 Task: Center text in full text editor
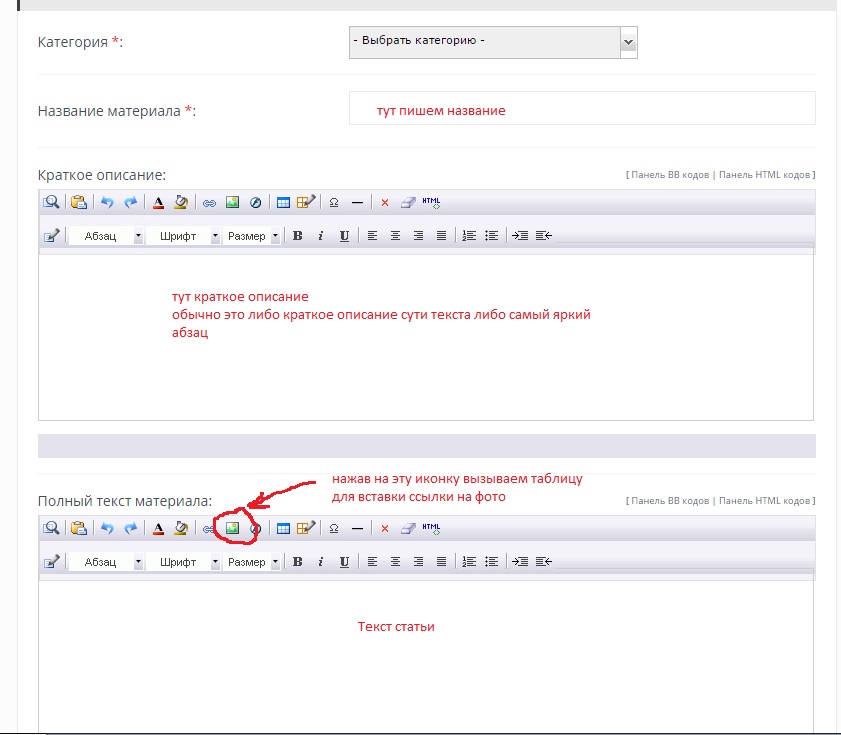pos(395,562)
